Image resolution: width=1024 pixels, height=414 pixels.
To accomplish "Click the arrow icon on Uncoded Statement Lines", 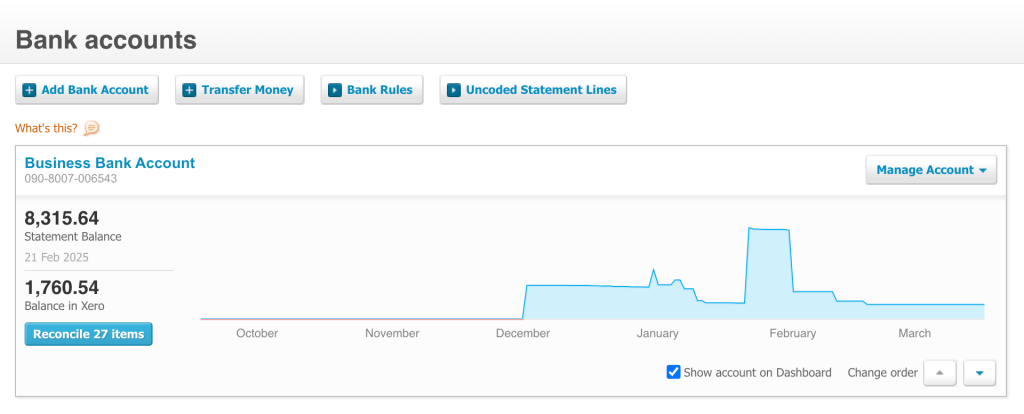I will (x=454, y=90).
